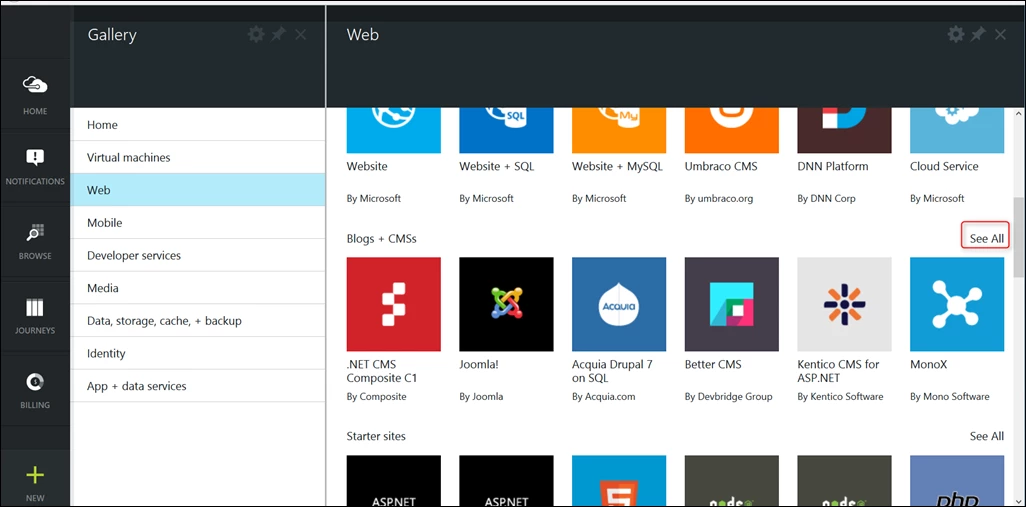Open the Better CMS icon tile

pos(732,304)
